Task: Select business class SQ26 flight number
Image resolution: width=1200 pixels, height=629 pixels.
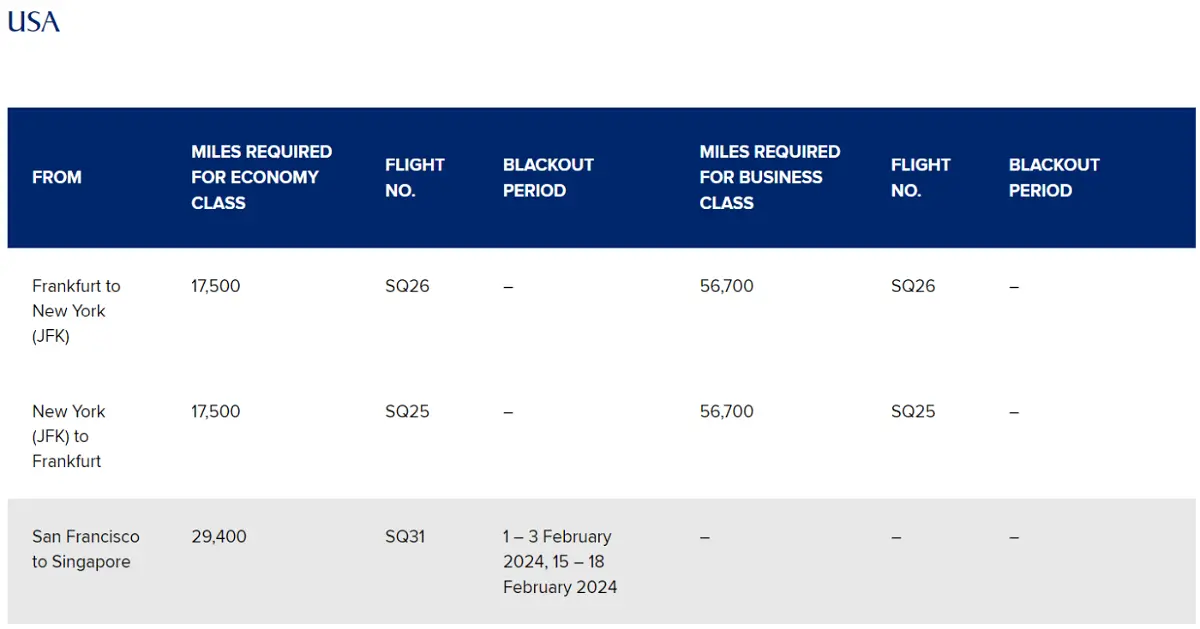Action: [913, 286]
